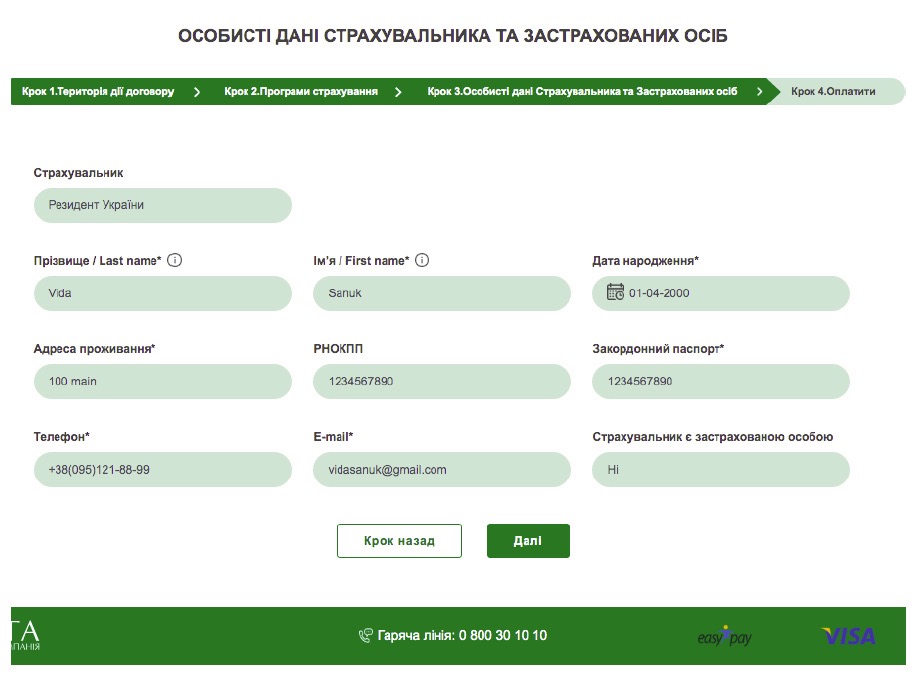916x676 pixels.
Task: Click birth date field showing 01-04-2000
Action: 721,293
